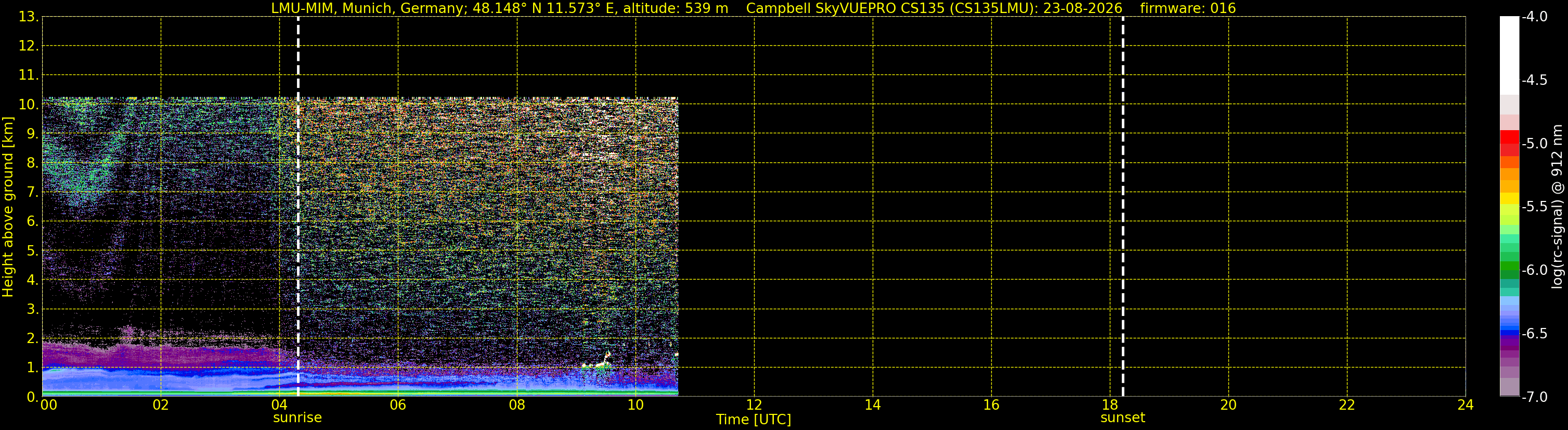Click the "log(rc-signal) @ 912 nm" colorbar label

coord(1557,207)
